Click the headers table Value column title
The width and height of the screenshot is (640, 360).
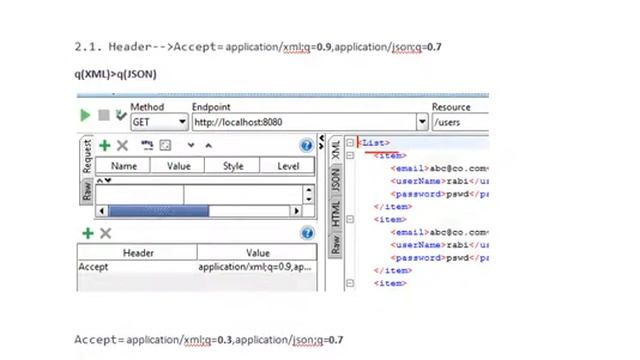click(x=258, y=253)
